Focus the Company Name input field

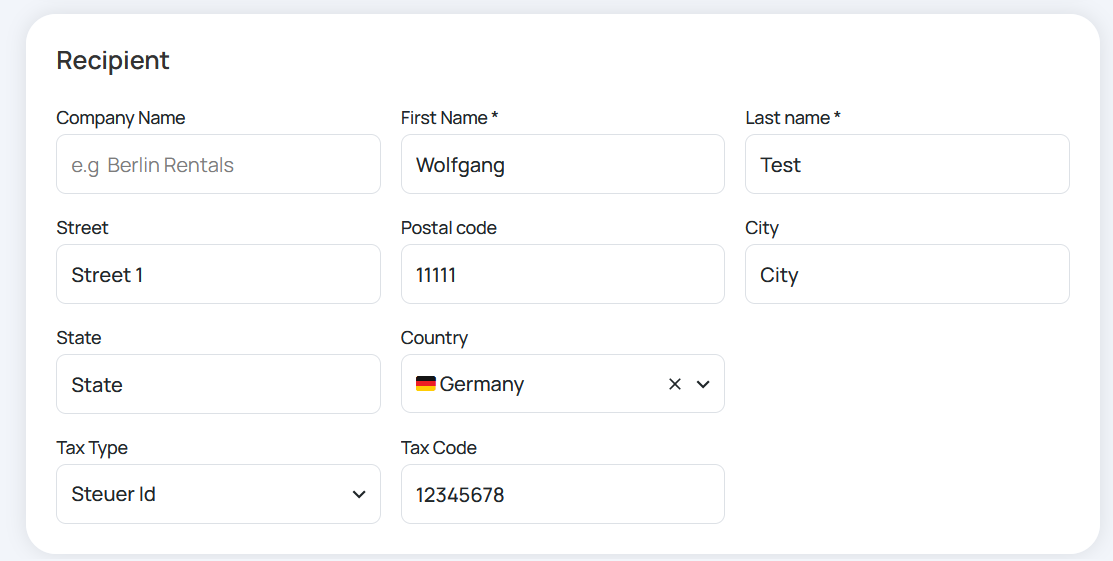tap(219, 164)
